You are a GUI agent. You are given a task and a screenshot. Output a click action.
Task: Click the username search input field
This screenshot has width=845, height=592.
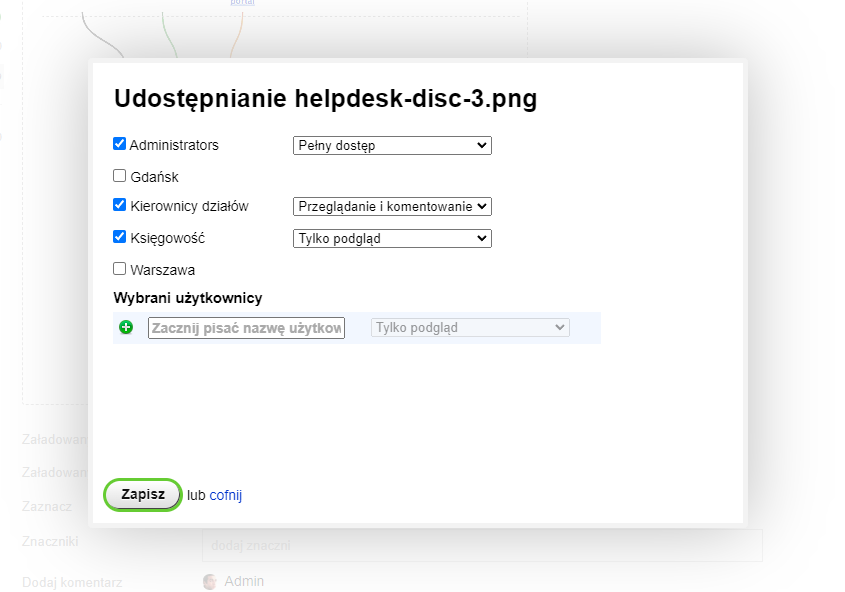tap(246, 328)
